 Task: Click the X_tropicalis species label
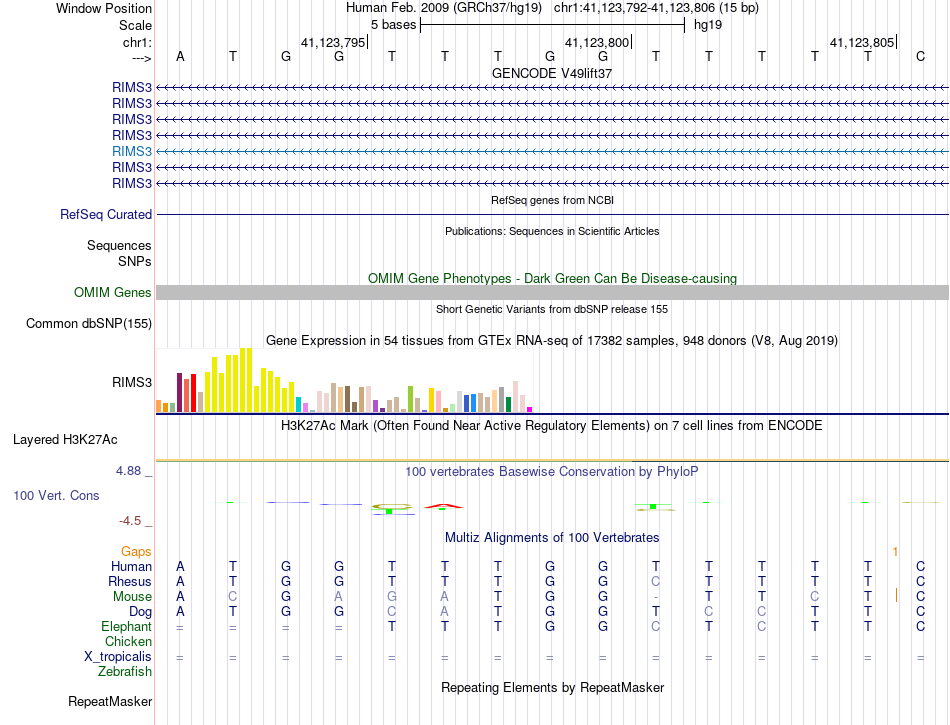point(118,657)
